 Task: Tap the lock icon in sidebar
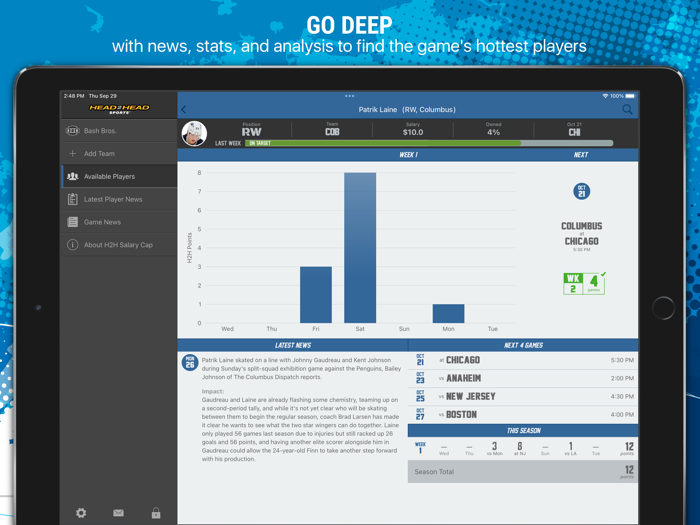click(156, 512)
